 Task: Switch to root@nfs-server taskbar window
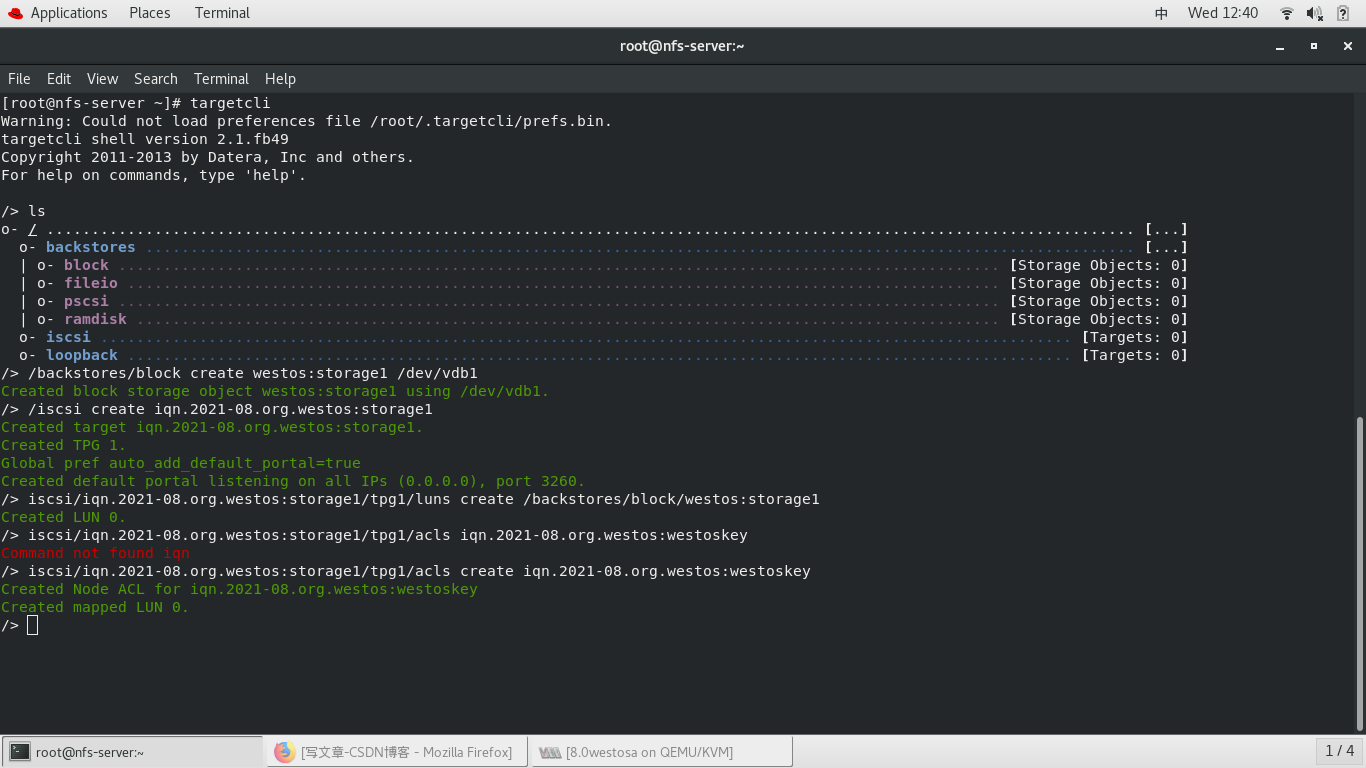pos(133,752)
